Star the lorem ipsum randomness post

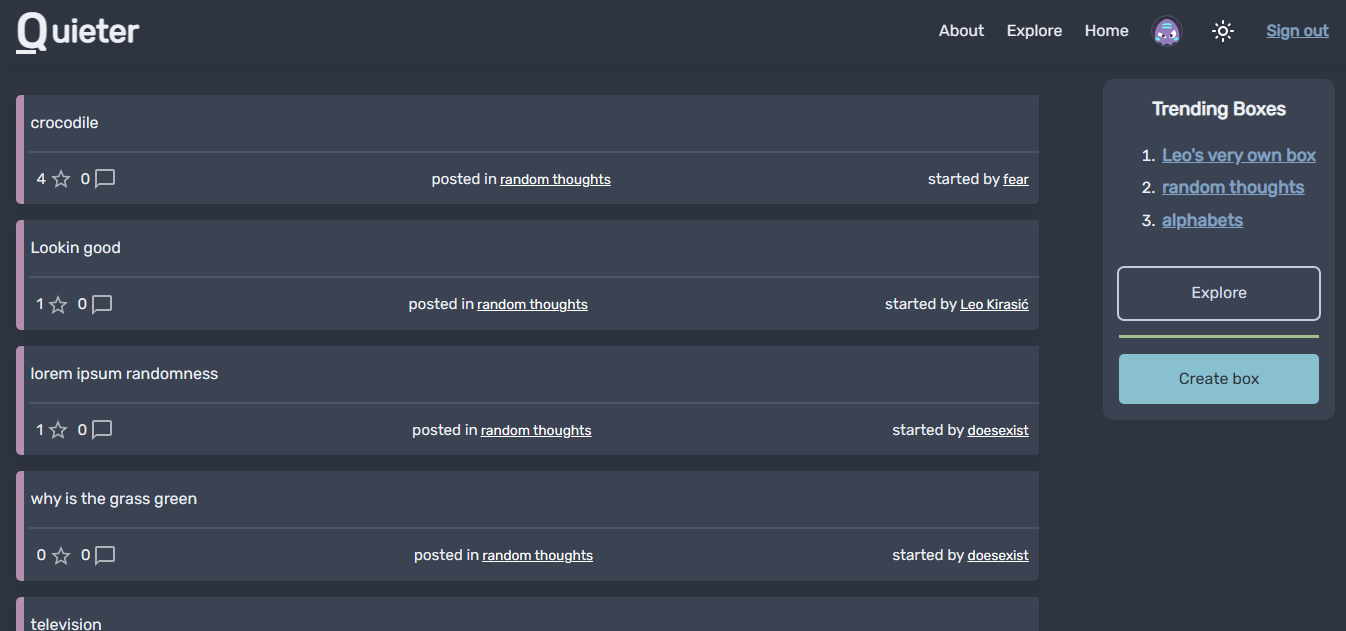(58, 430)
